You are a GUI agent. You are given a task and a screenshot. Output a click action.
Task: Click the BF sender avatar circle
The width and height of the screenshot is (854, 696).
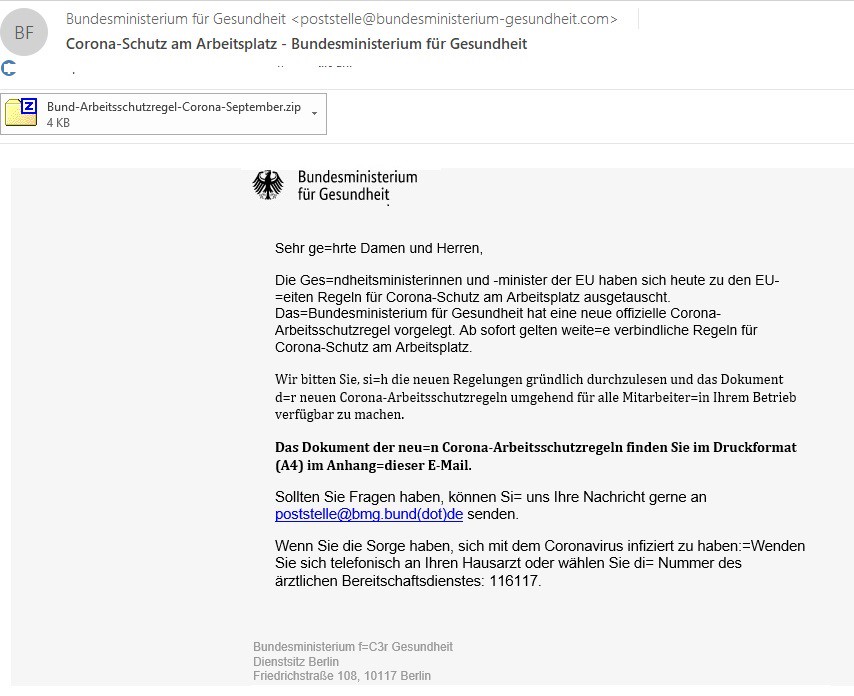coord(23,33)
